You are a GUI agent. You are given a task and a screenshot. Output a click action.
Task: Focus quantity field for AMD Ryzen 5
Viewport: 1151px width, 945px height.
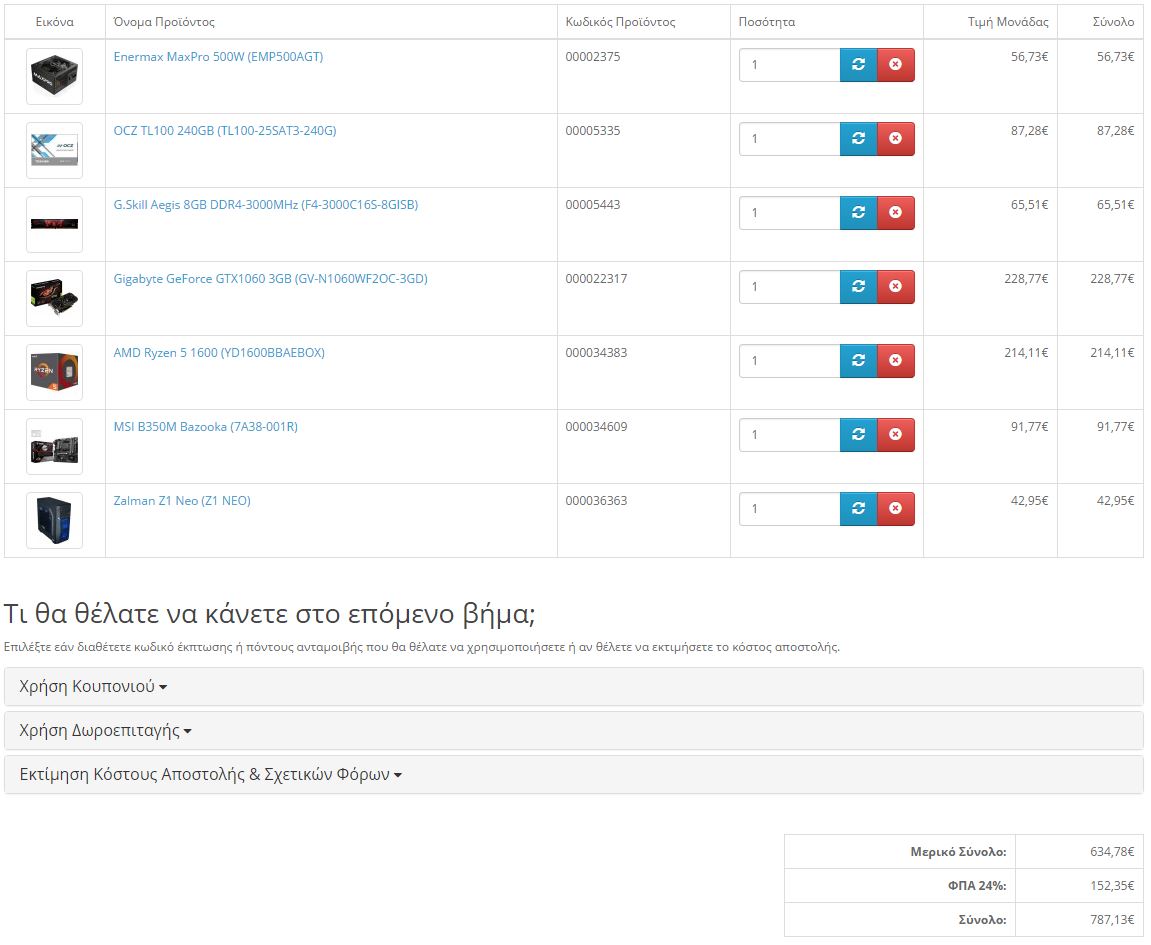click(789, 362)
